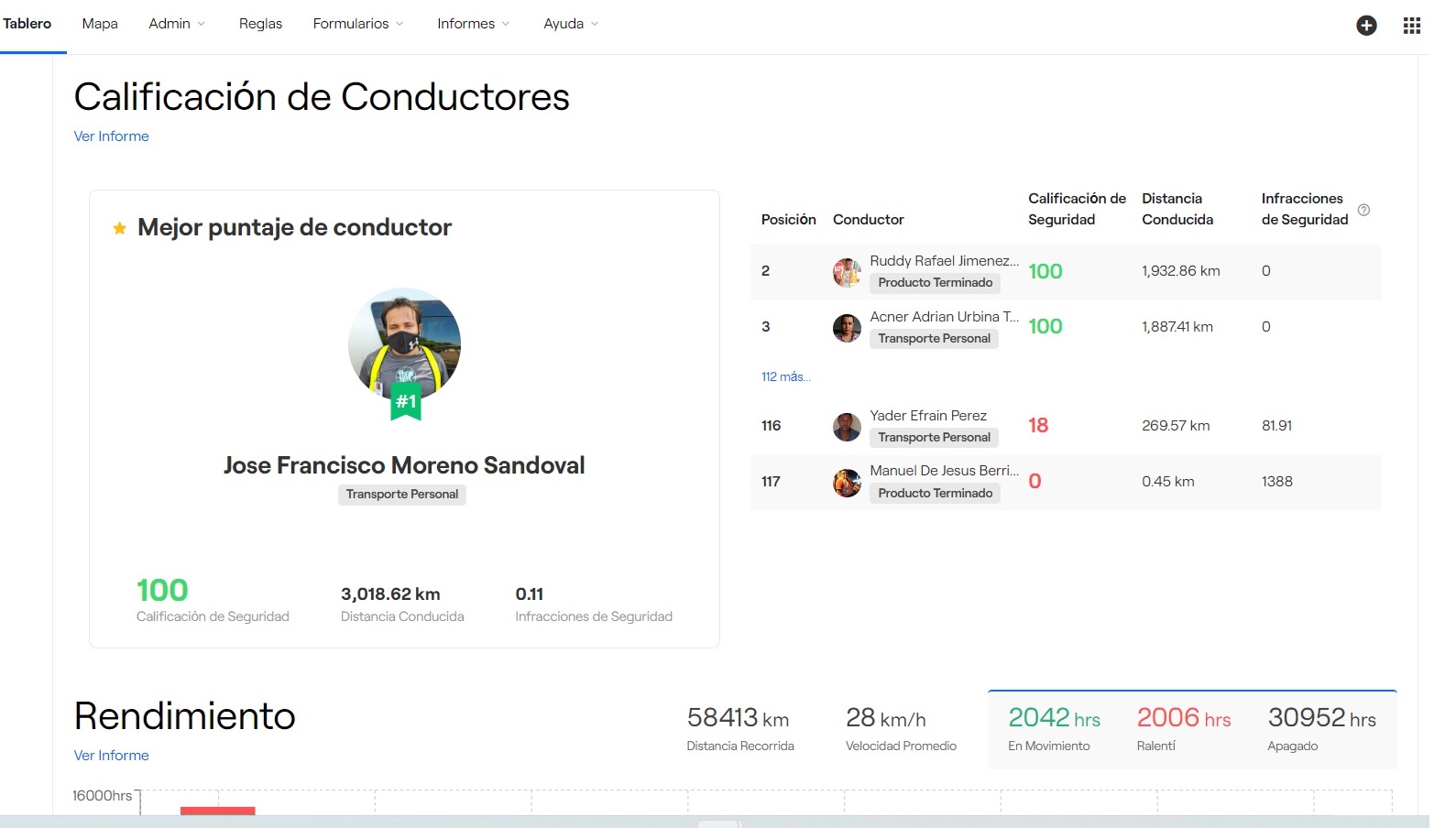
Task: Click Jose Francisco Moreno Sandoval's profile photo
Action: click(x=404, y=344)
